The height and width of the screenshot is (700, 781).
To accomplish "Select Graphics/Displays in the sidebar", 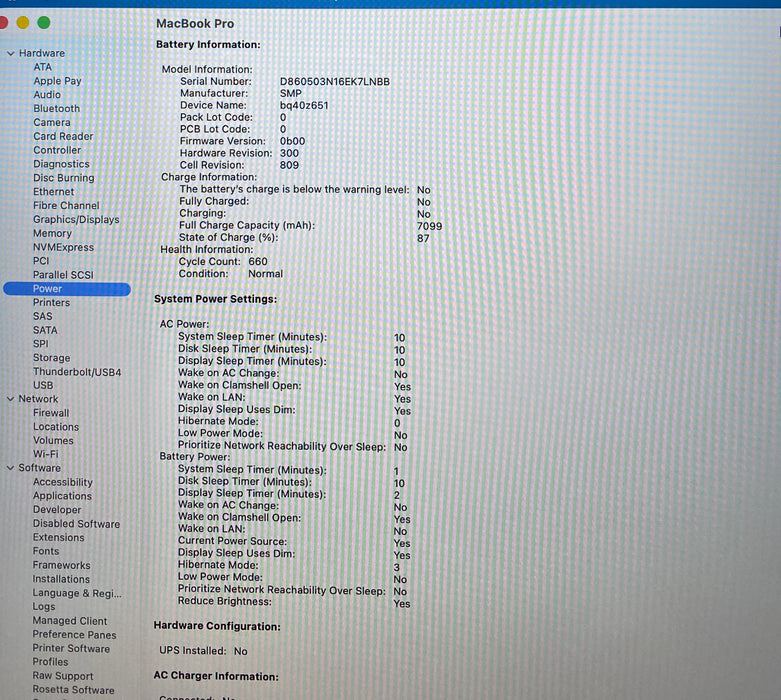I will [76, 219].
